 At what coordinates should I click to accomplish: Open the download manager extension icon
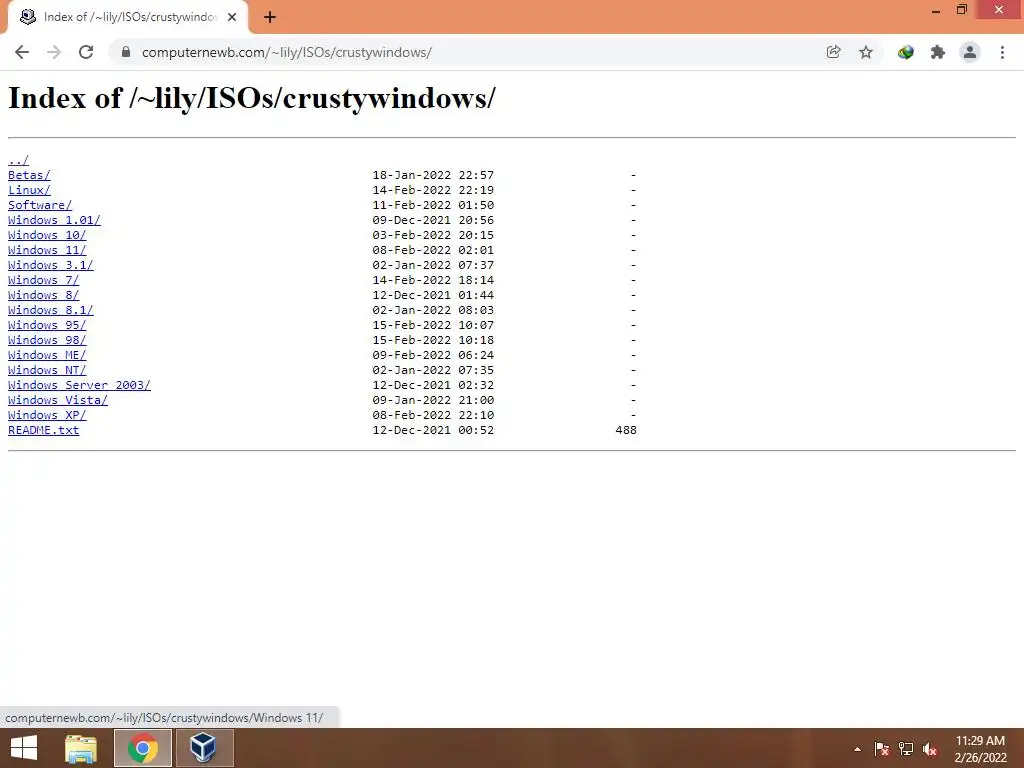[x=906, y=52]
